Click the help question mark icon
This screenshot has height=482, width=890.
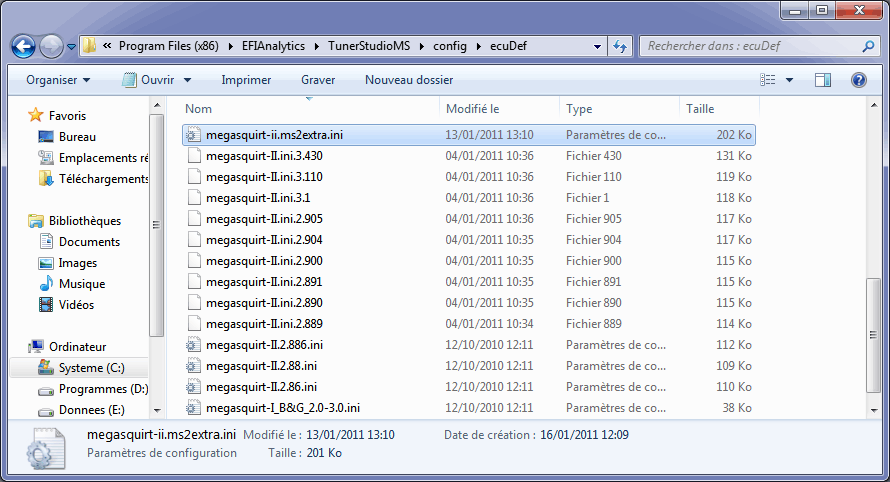click(x=858, y=80)
